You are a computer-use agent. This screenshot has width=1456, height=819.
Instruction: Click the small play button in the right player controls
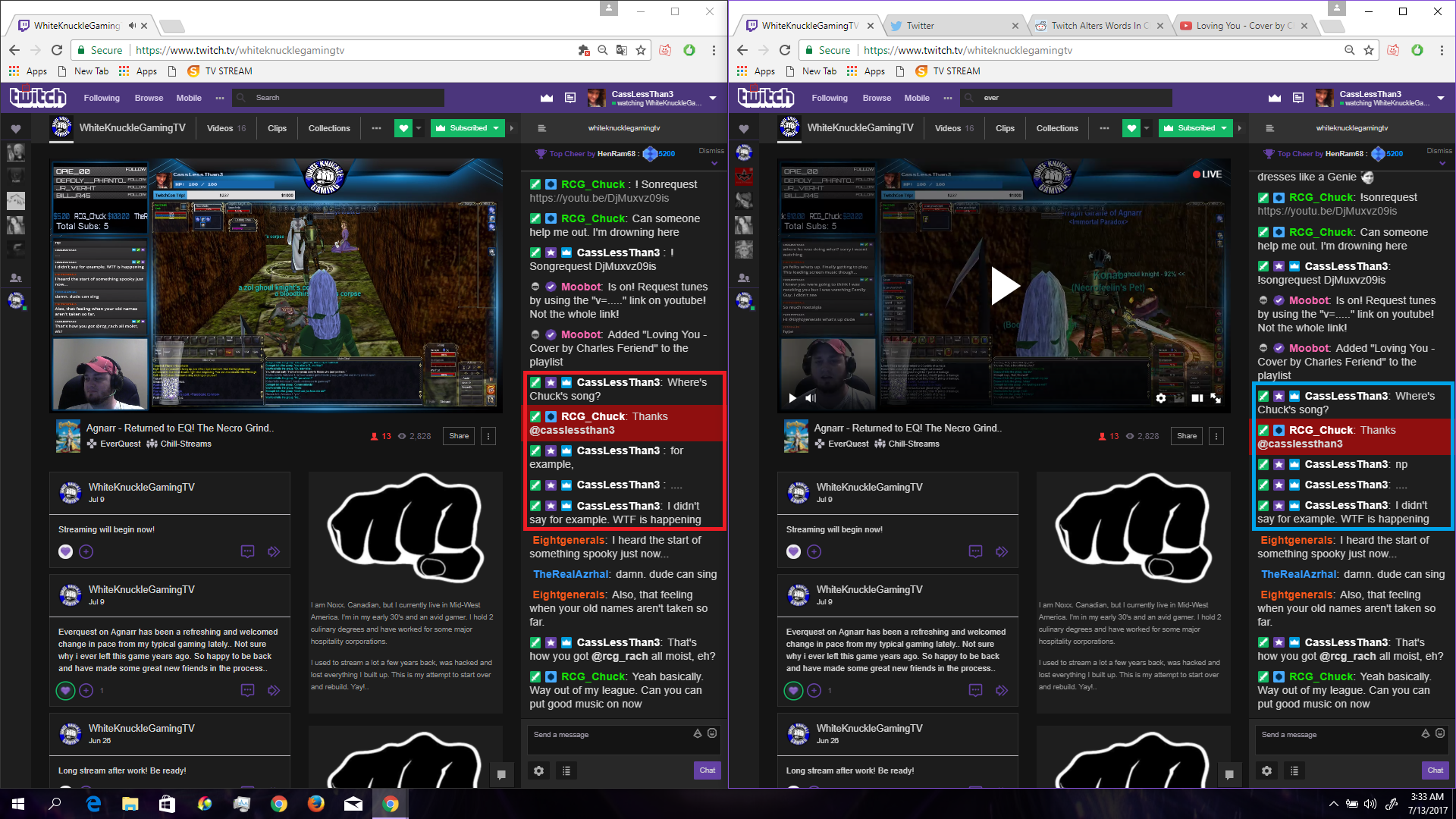792,397
